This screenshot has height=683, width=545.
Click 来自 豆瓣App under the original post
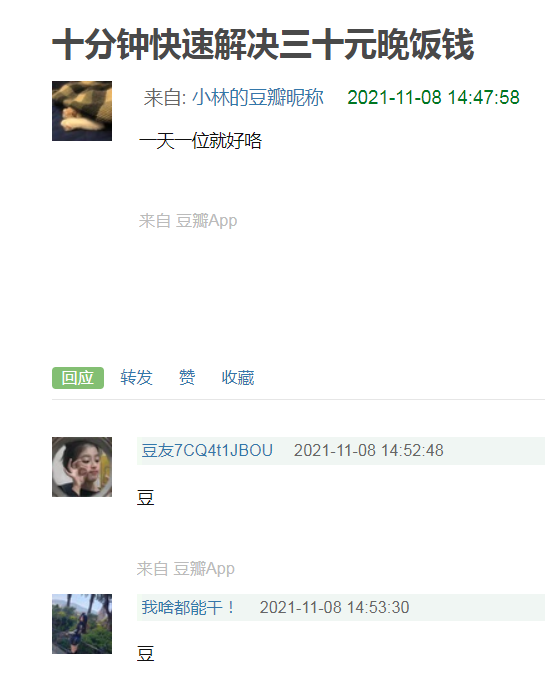(188, 221)
